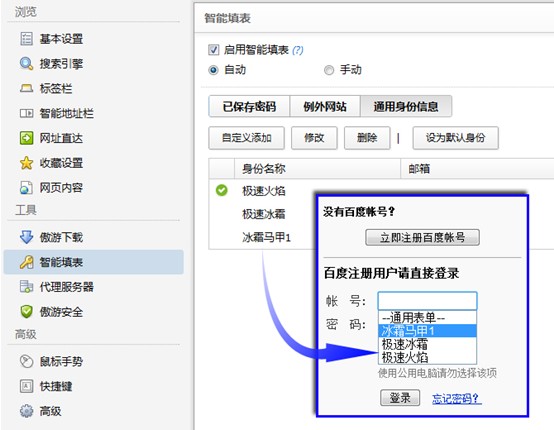Switch to the 例外网站 tab

tap(325, 106)
